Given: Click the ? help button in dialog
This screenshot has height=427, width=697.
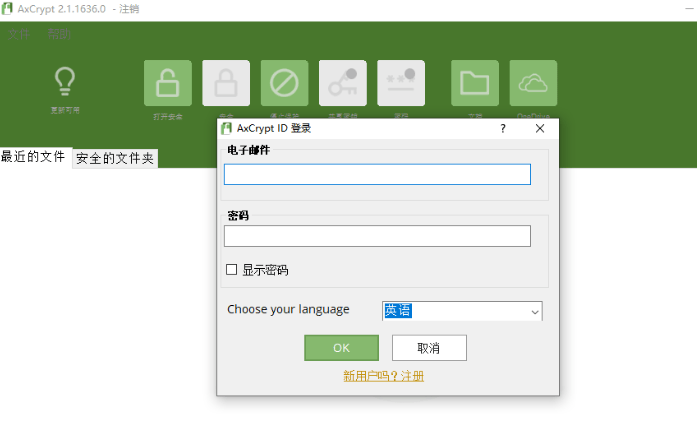Looking at the screenshot, I should (x=503, y=128).
